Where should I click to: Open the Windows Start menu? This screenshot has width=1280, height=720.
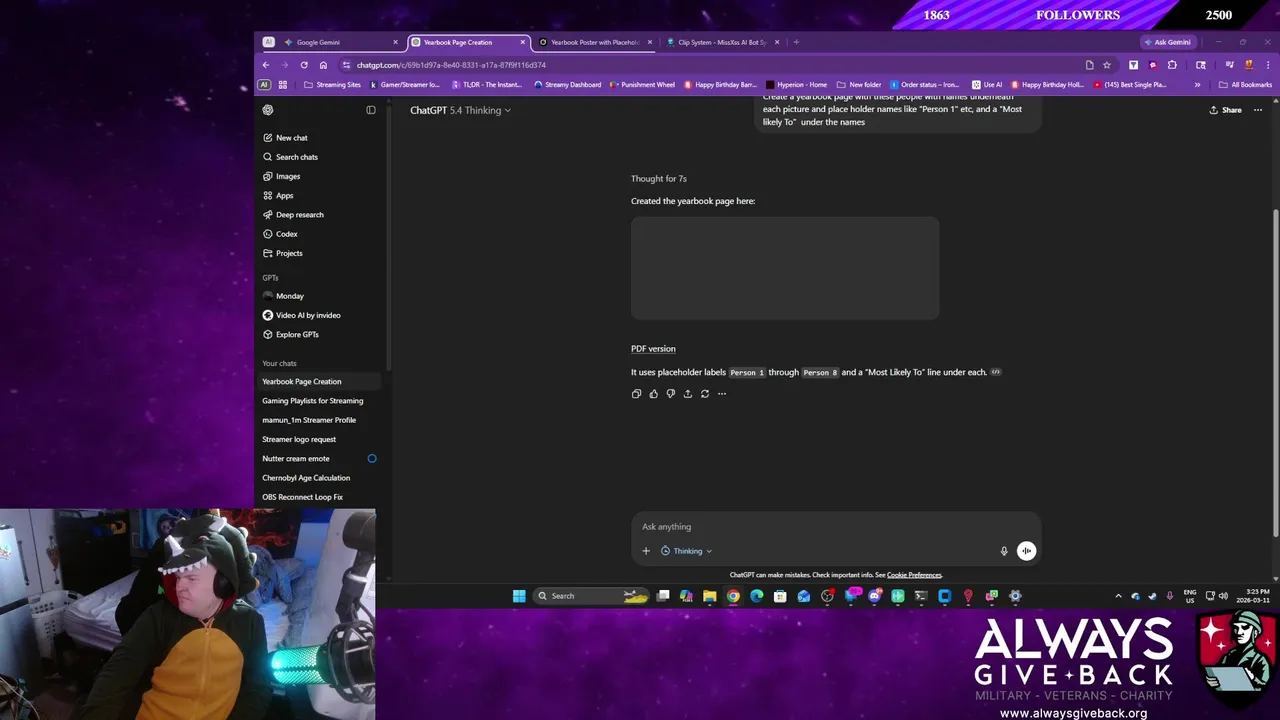(519, 596)
